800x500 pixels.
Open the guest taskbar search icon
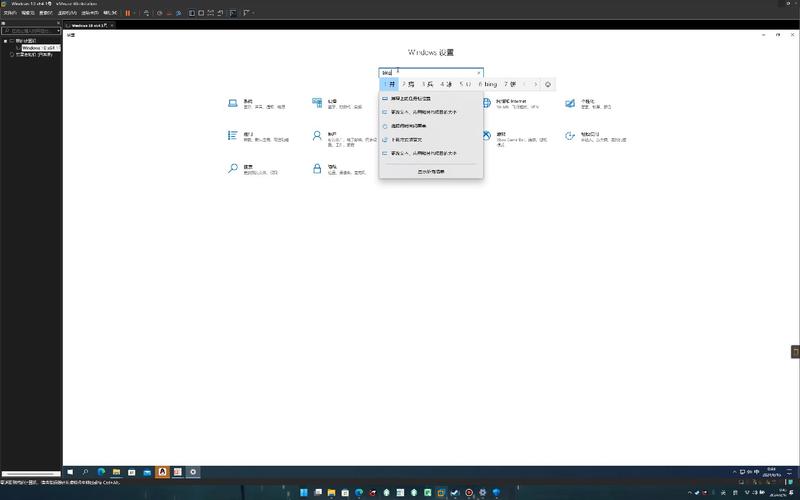pyautogui.click(x=85, y=472)
